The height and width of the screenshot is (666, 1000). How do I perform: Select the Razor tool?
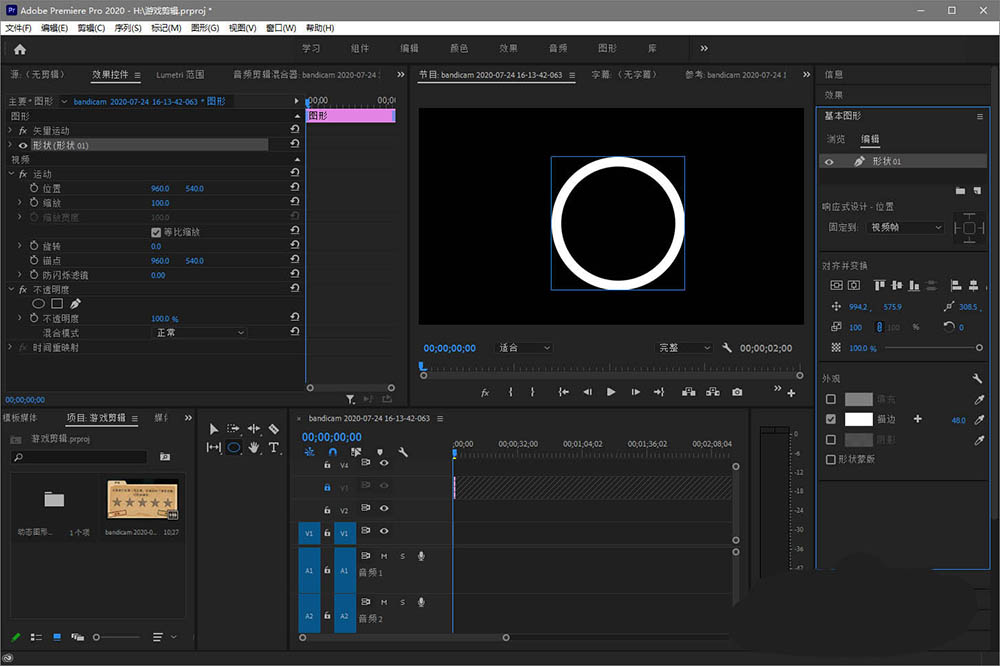273,429
